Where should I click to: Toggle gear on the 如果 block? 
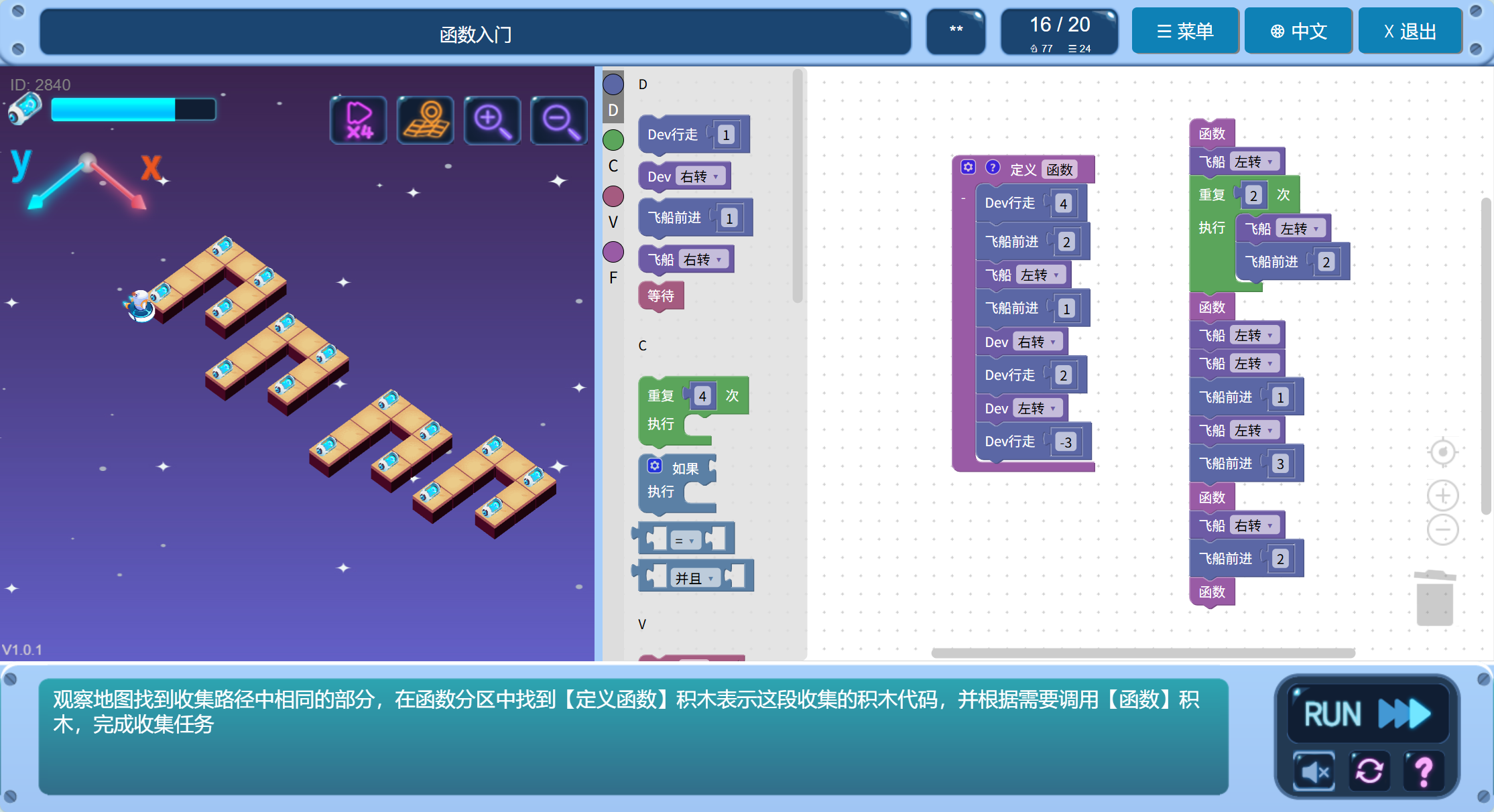(654, 466)
